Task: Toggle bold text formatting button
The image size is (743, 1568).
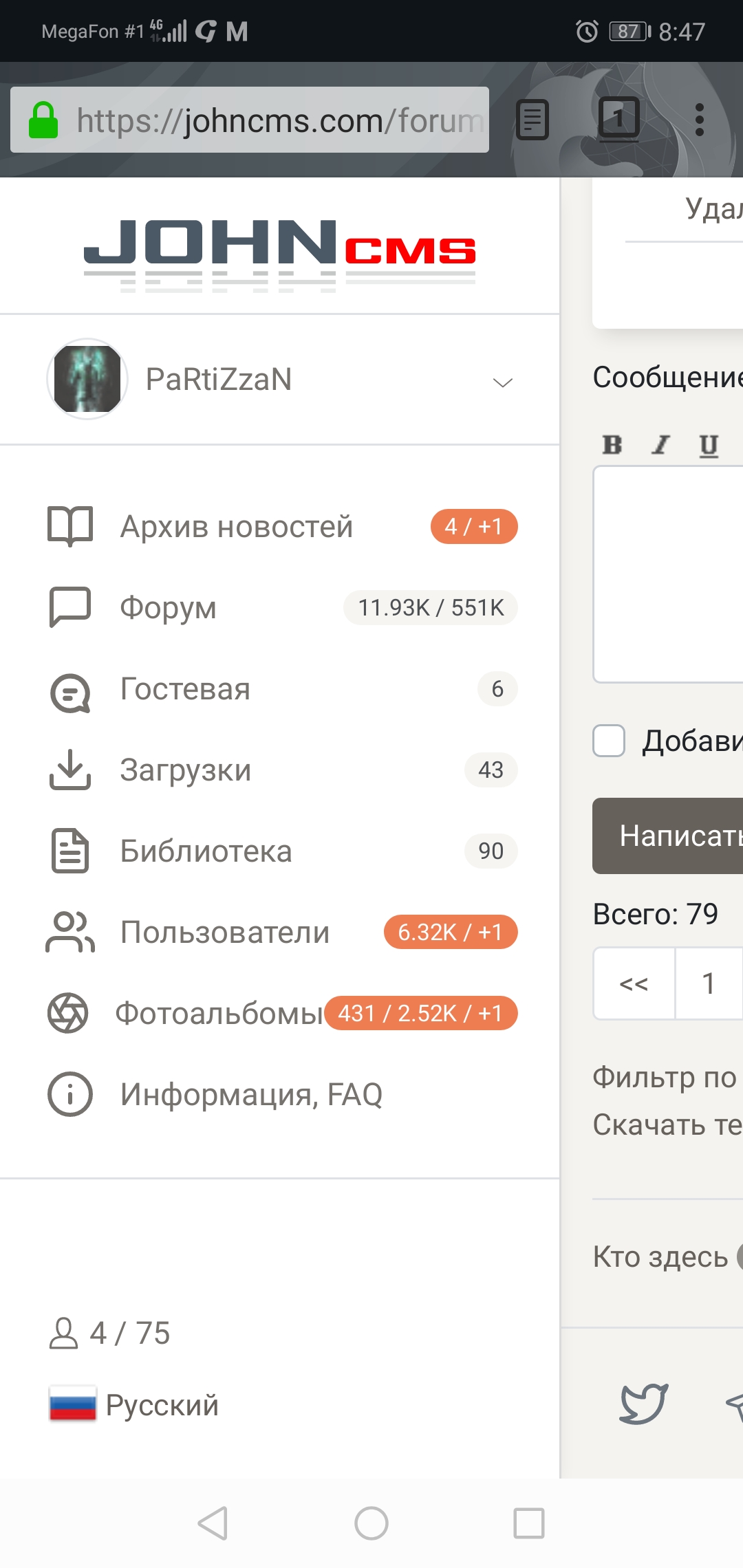Action: [612, 445]
